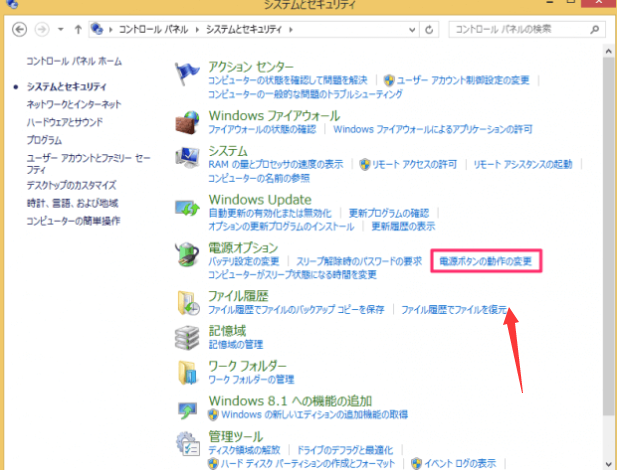617x470 pixels.
Task: Click the Action Center flag icon
Action: pos(187,74)
